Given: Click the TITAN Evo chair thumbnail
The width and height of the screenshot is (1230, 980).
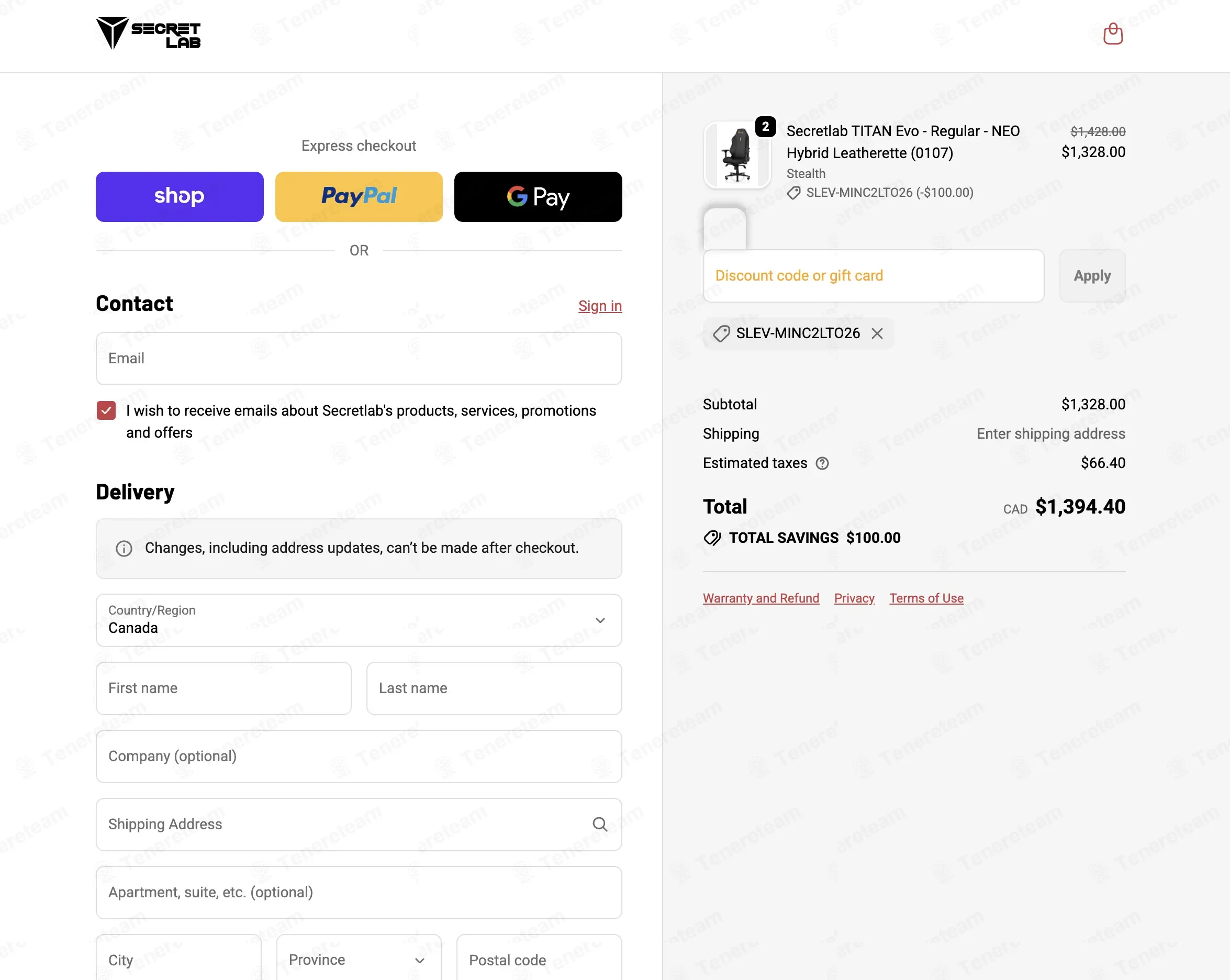Looking at the screenshot, I should point(737,154).
